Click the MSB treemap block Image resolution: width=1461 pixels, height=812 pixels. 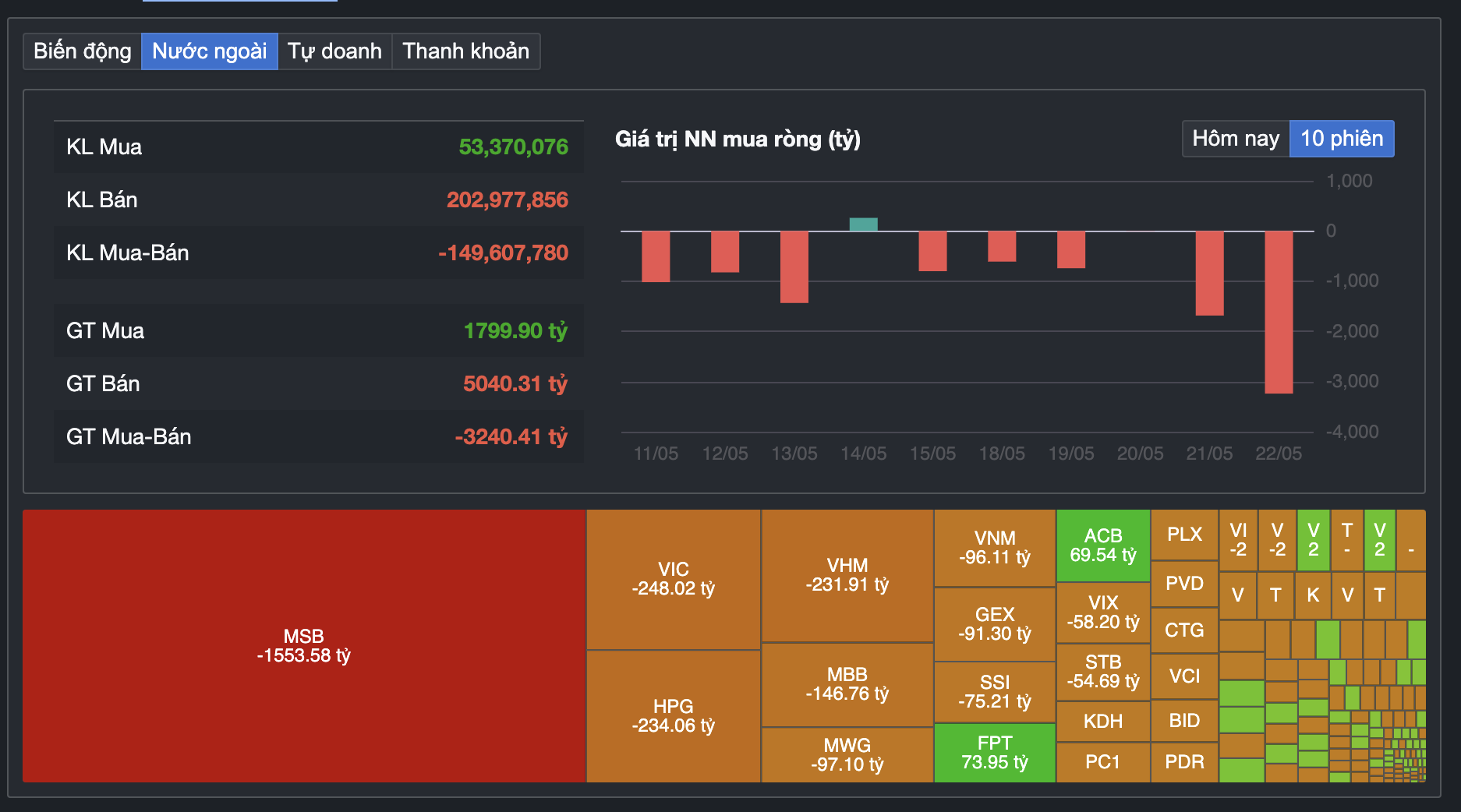click(304, 646)
